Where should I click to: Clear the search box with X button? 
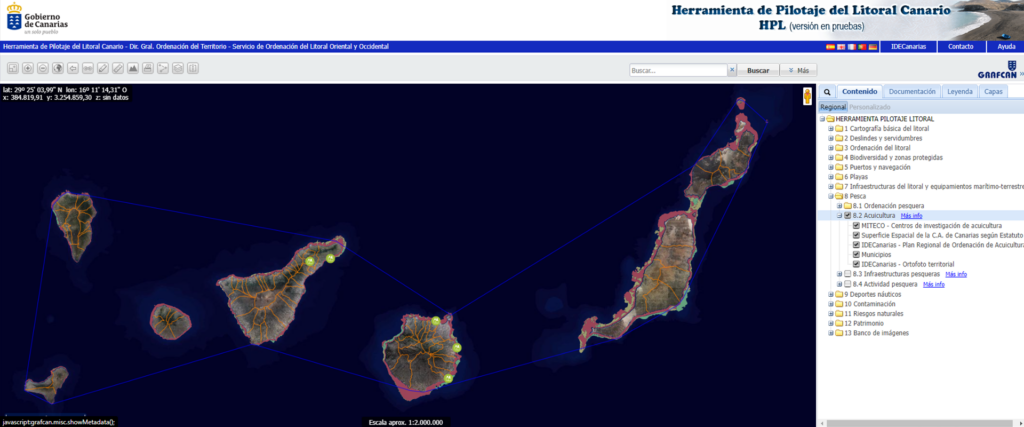point(731,70)
